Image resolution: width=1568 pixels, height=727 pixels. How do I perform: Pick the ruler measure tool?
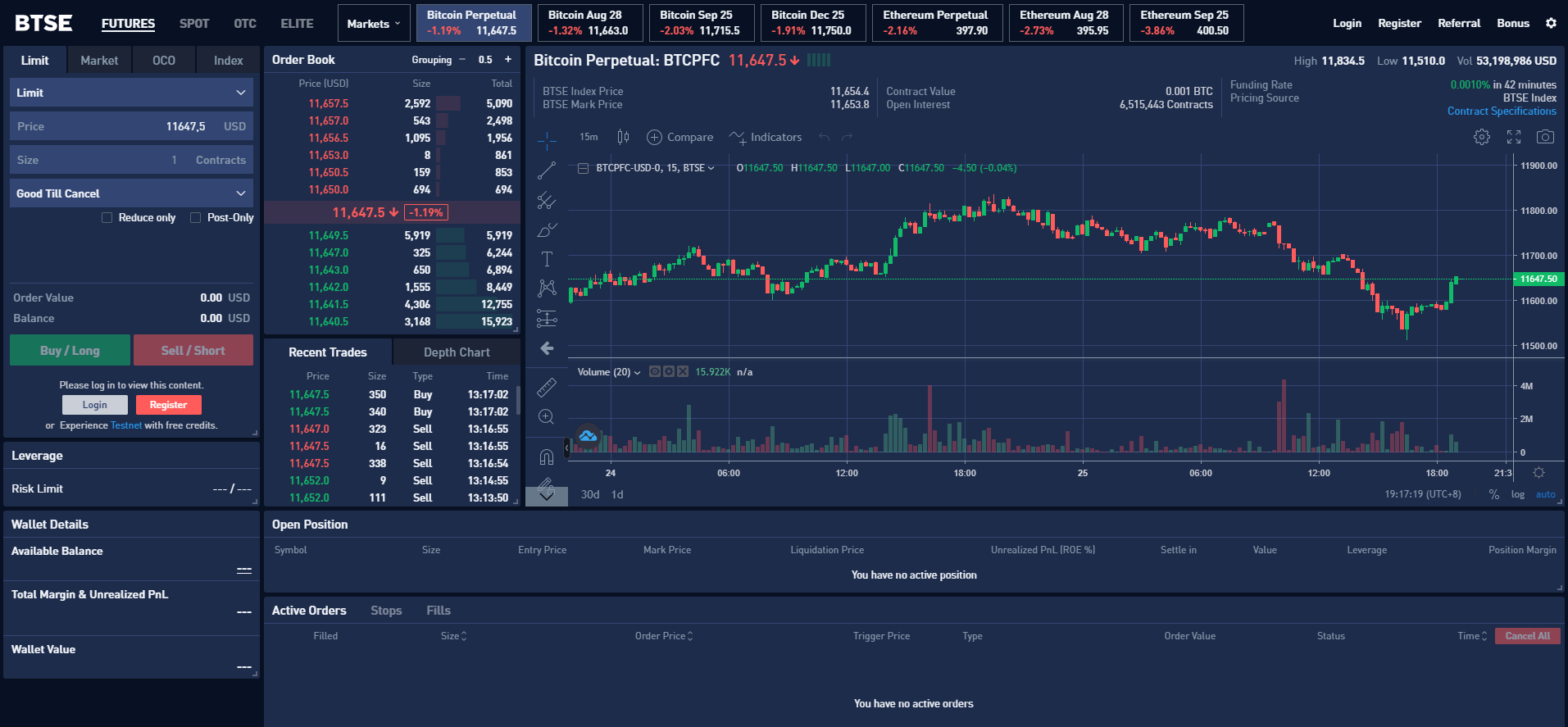pyautogui.click(x=547, y=387)
